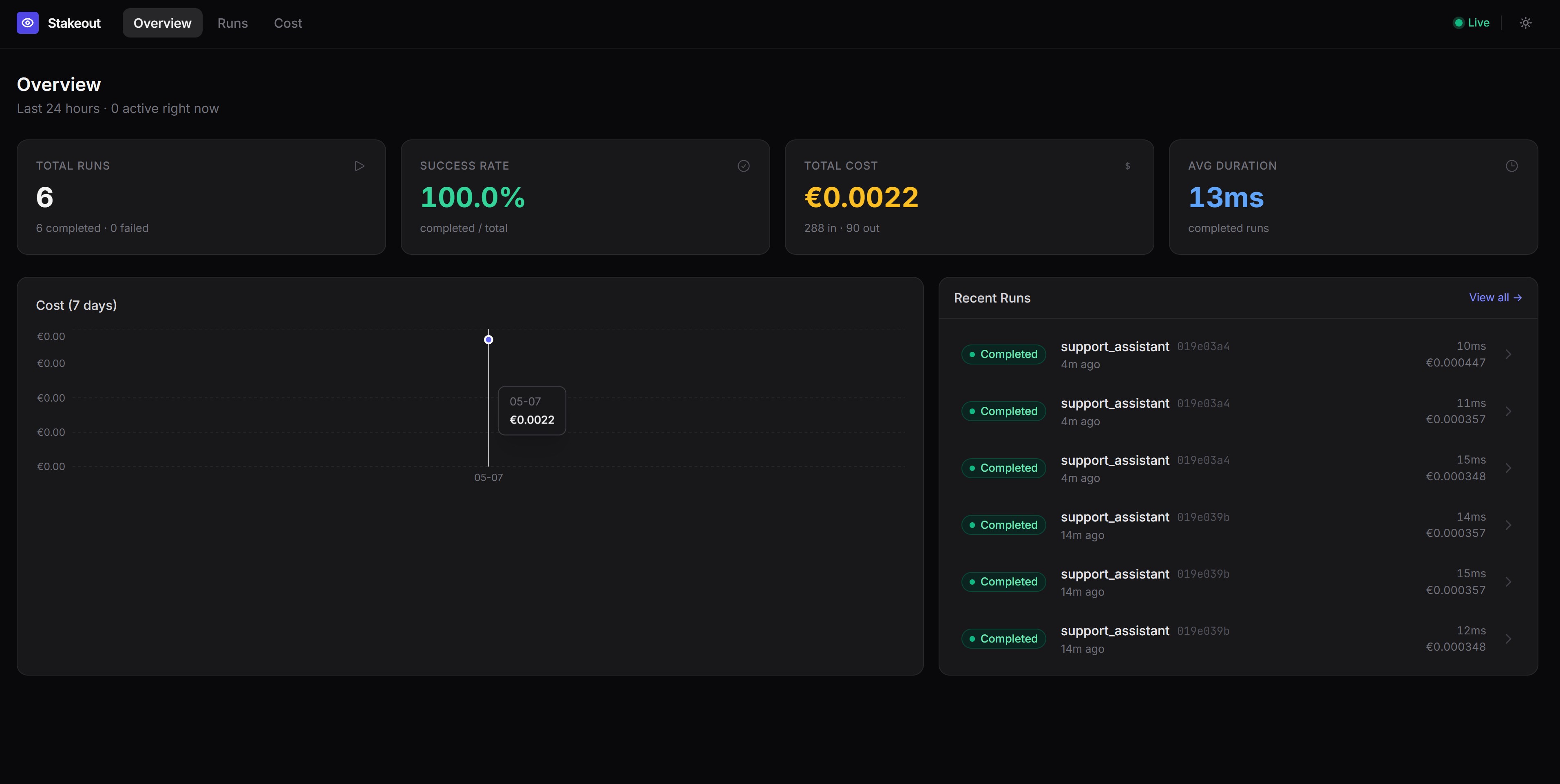Open support_assistant run with 10ms duration
The width and height of the screenshot is (1560, 784).
point(1238,355)
